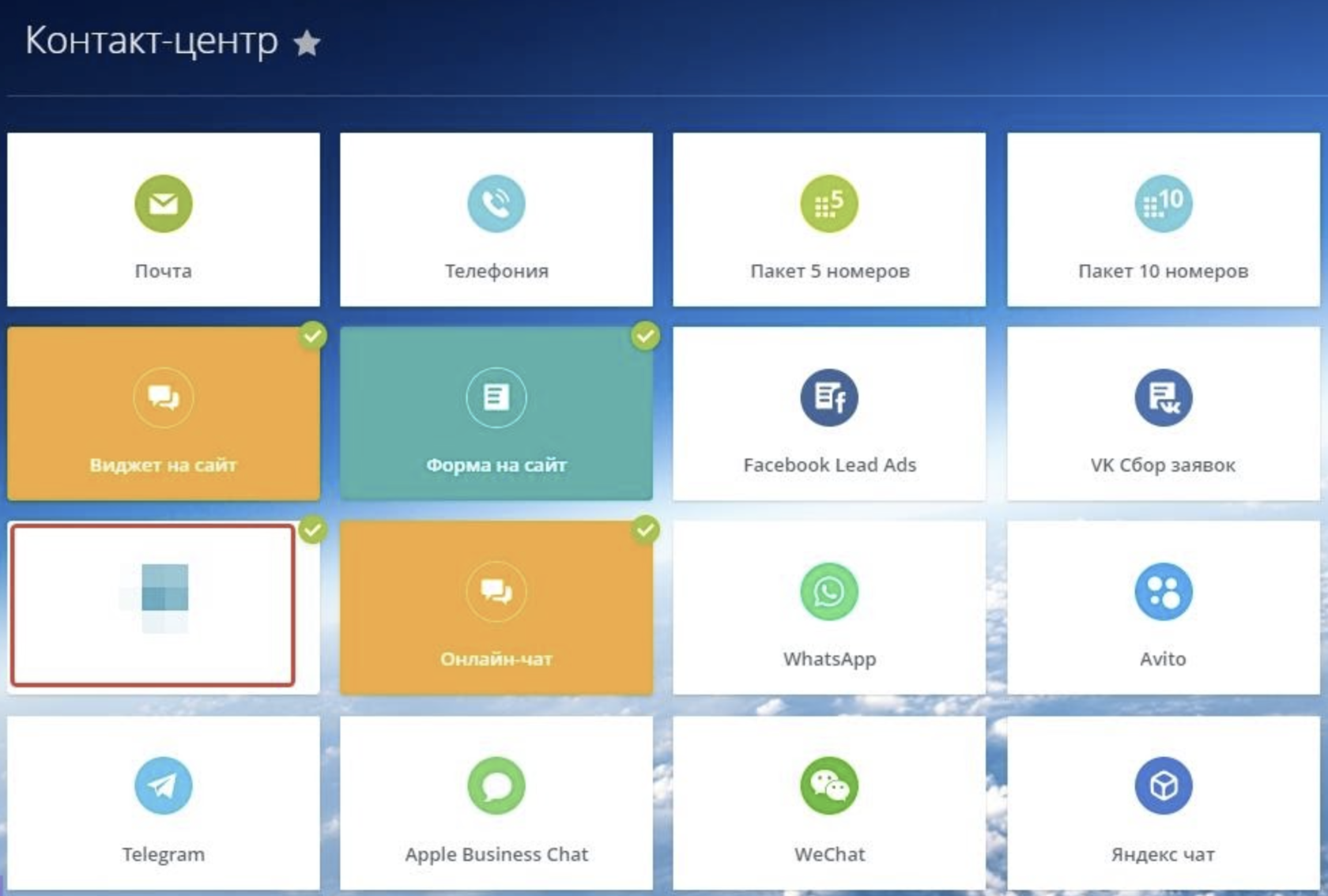Click the Телефония label
Image resolution: width=1328 pixels, height=896 pixels.
pos(496,271)
